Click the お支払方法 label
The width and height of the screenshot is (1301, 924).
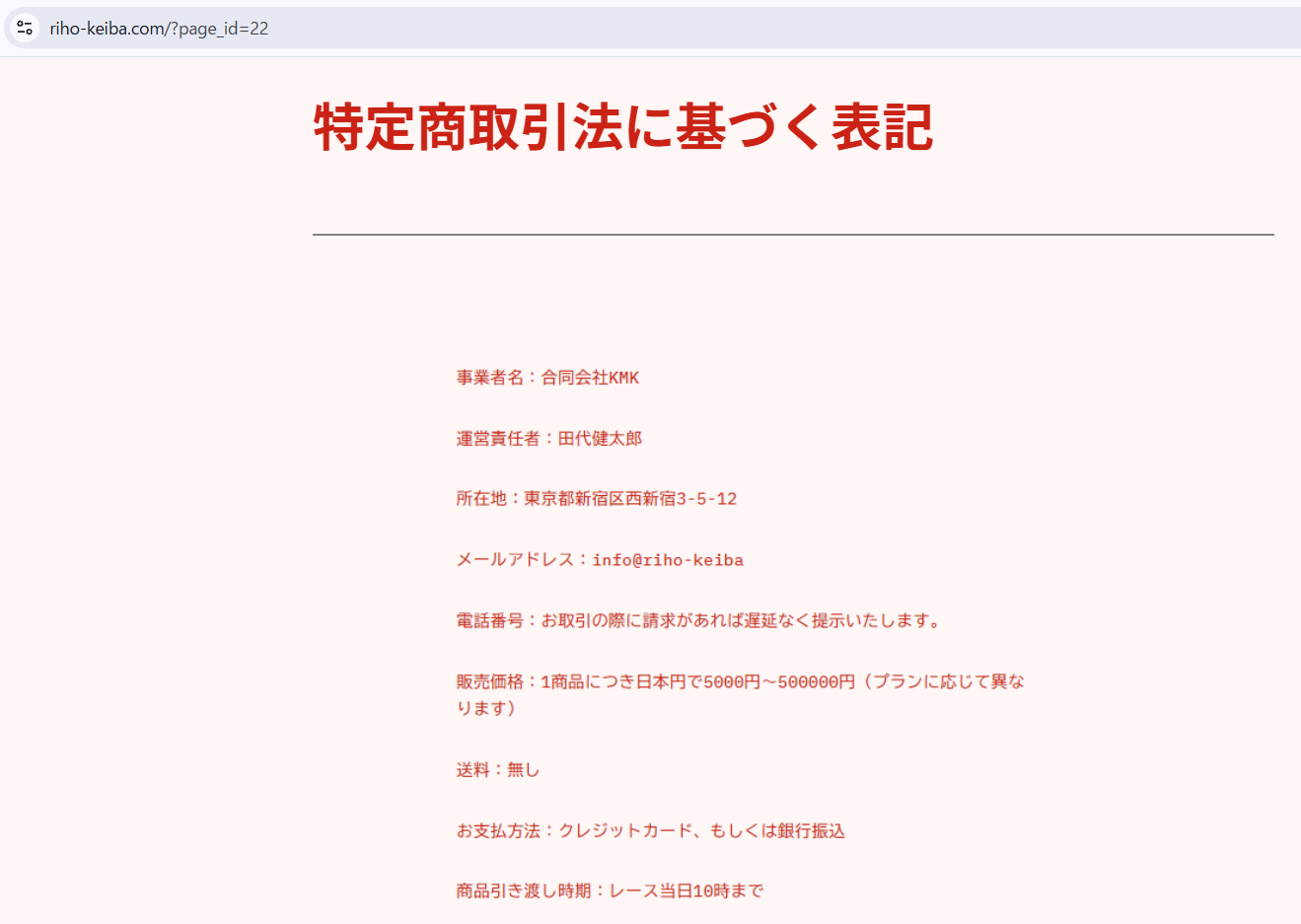click(498, 831)
